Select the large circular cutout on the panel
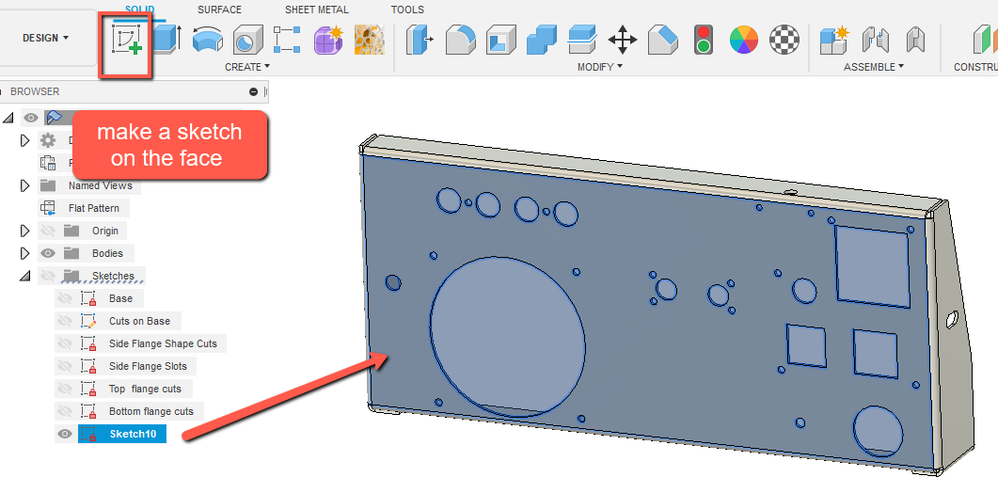998x495 pixels. (507, 337)
